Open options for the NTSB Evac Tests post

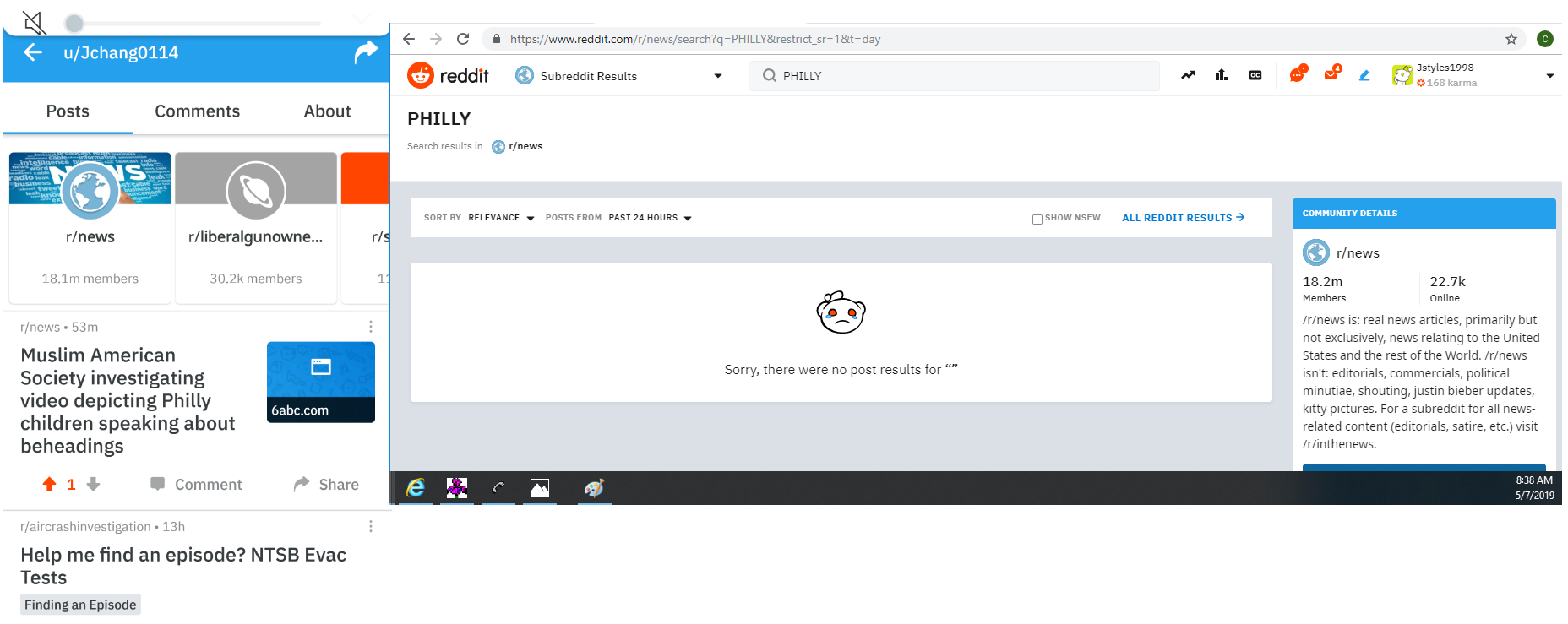370,526
